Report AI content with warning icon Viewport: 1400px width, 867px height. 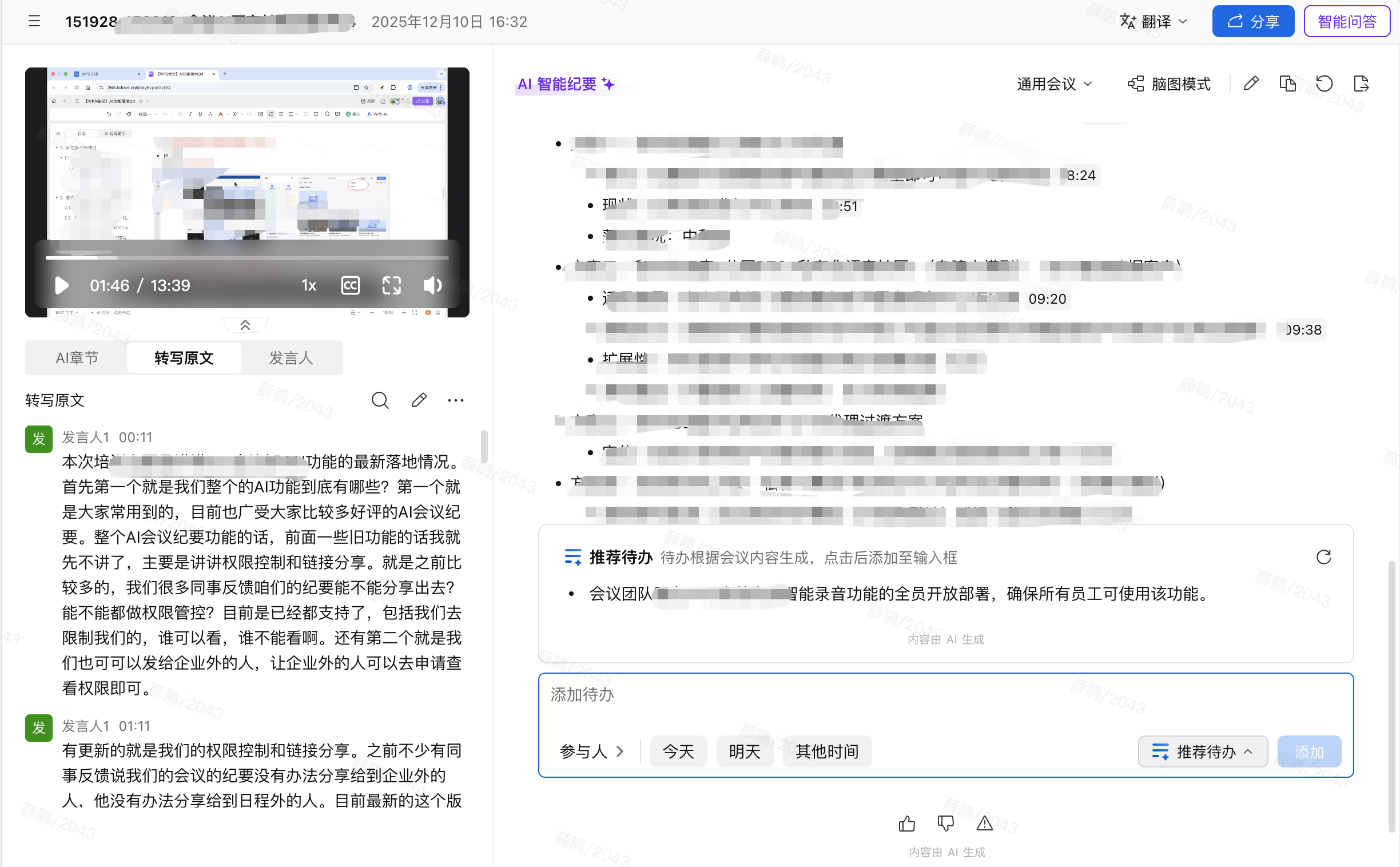pos(984,824)
